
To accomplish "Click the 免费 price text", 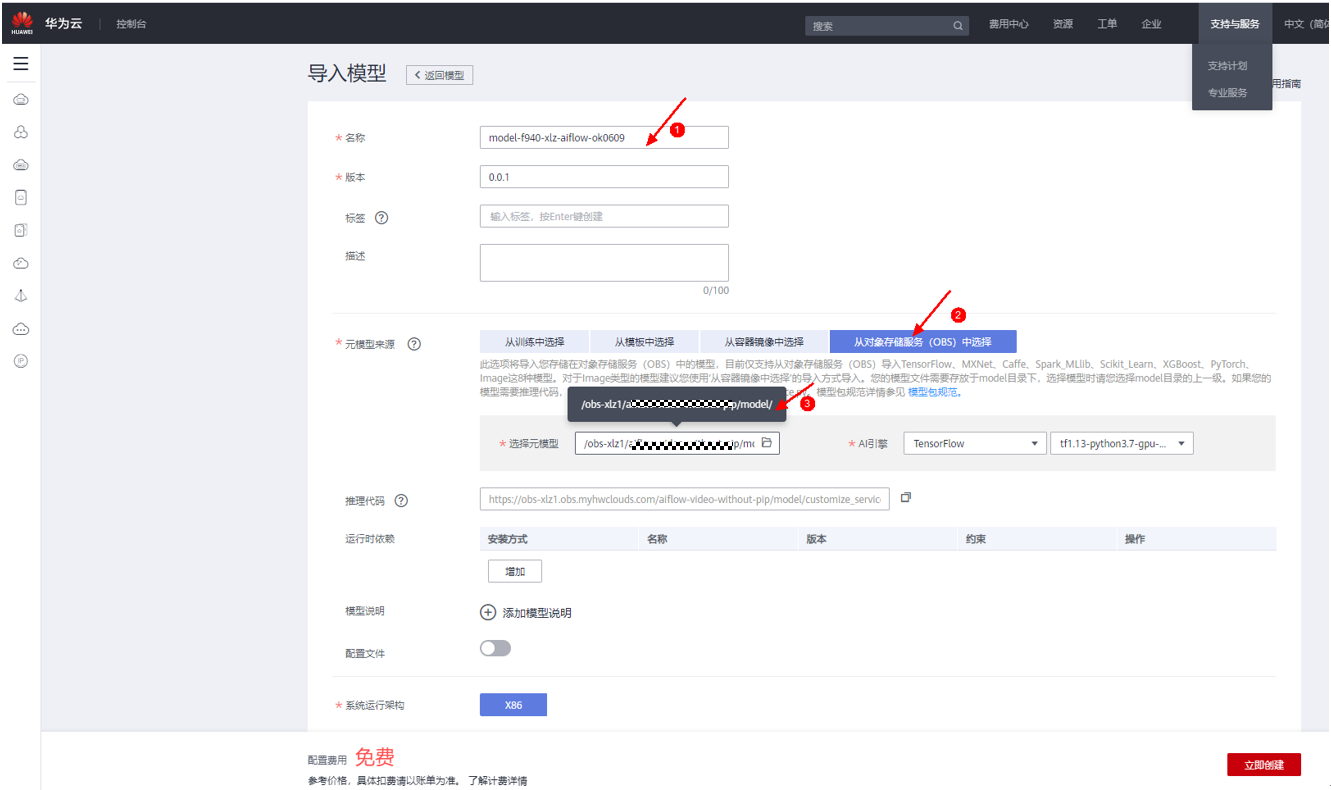I will coord(375,757).
